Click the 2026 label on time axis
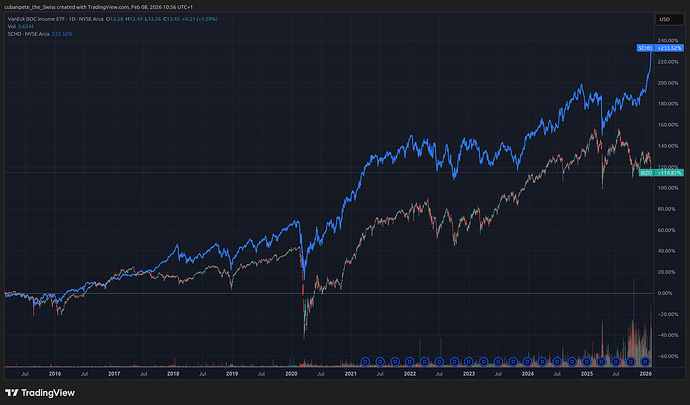 pyautogui.click(x=645, y=373)
